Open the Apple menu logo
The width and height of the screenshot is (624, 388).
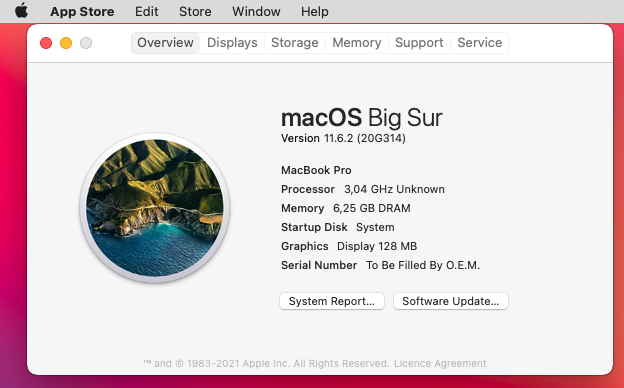coord(21,11)
